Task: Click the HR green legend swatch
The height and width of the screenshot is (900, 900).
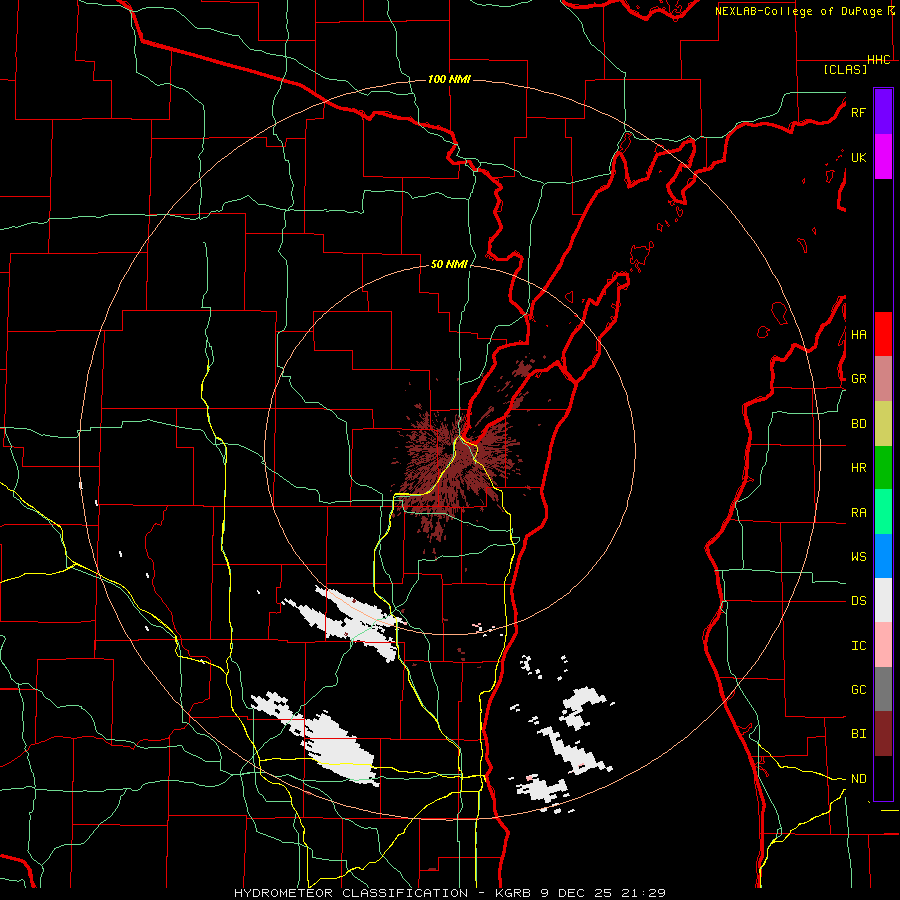Action: (x=883, y=468)
